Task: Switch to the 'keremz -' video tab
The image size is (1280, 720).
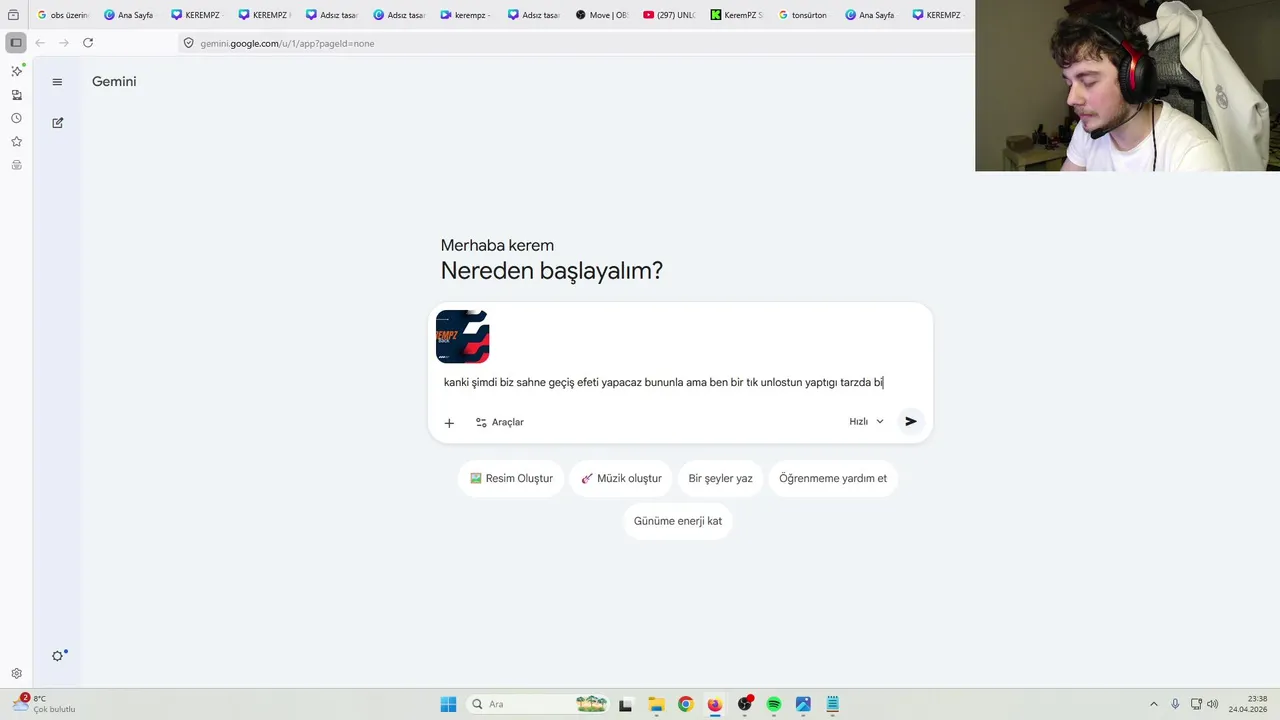Action: click(x=466, y=15)
